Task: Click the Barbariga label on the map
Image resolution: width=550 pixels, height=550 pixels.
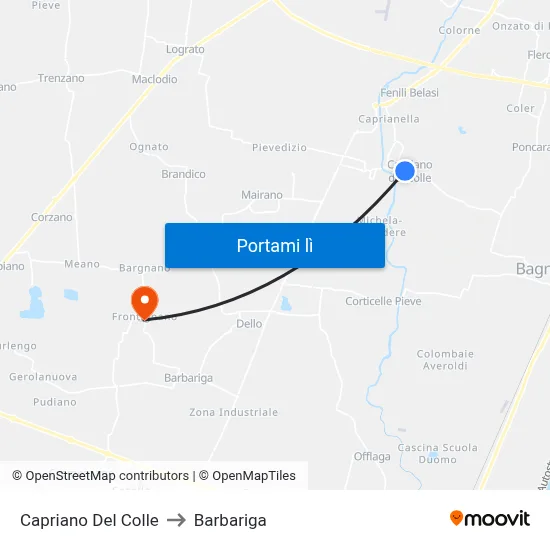Action: [188, 378]
